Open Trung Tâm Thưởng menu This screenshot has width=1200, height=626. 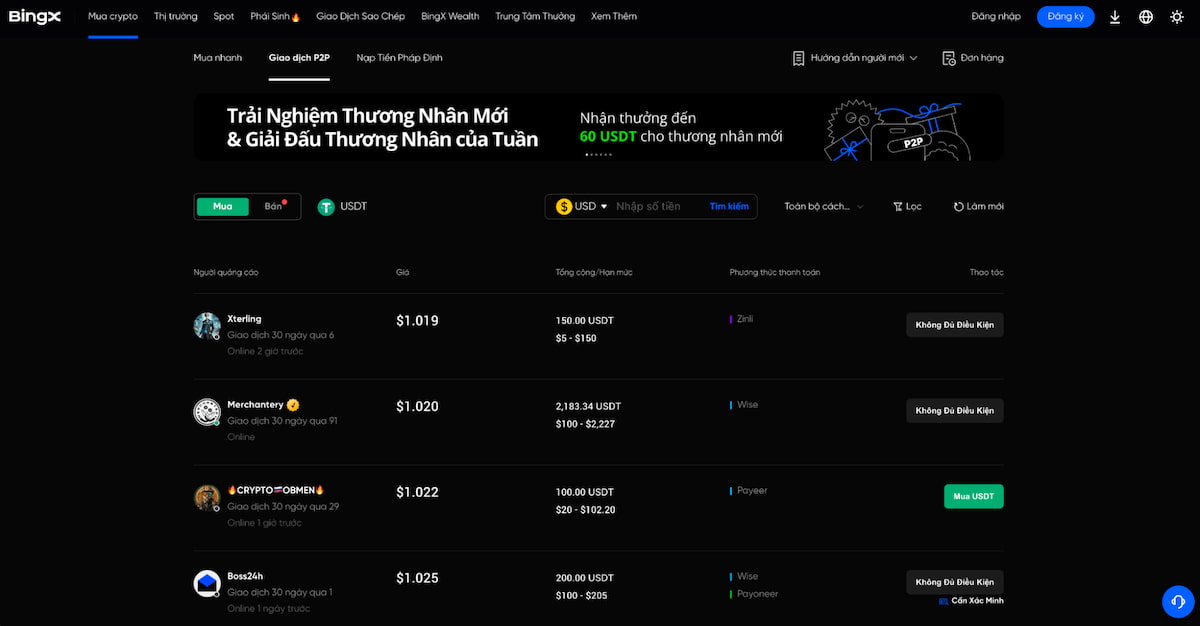[x=535, y=16]
